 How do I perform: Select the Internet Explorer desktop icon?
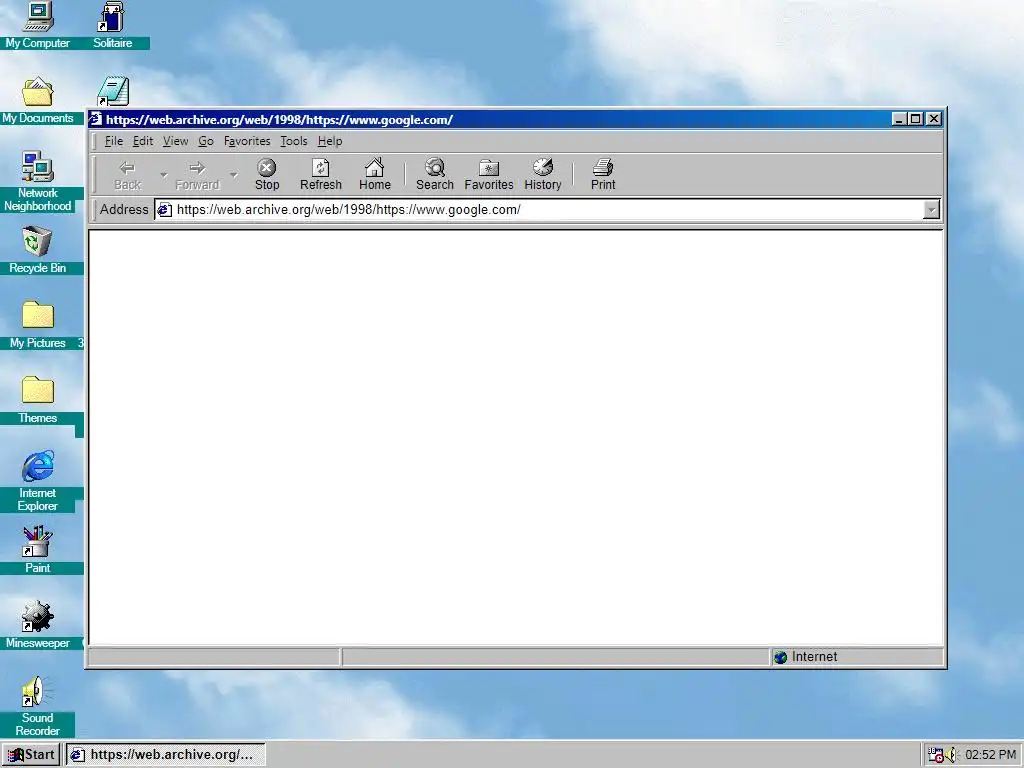(38, 481)
